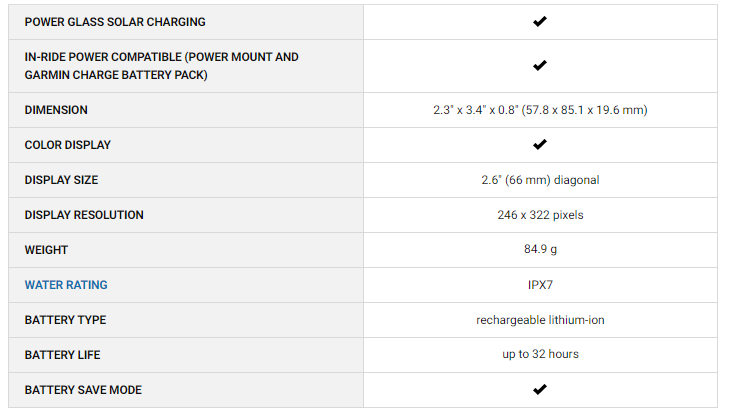Select the dimension measurement value text
This screenshot has width=729, height=420.
click(540, 110)
